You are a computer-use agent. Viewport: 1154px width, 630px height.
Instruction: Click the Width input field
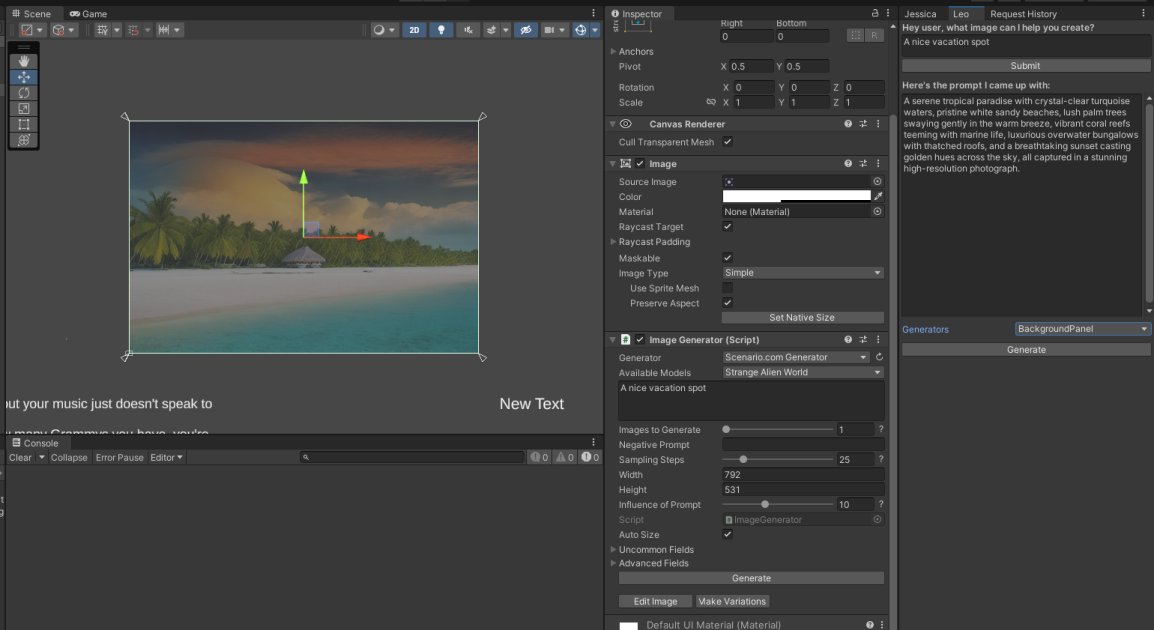[x=802, y=475]
